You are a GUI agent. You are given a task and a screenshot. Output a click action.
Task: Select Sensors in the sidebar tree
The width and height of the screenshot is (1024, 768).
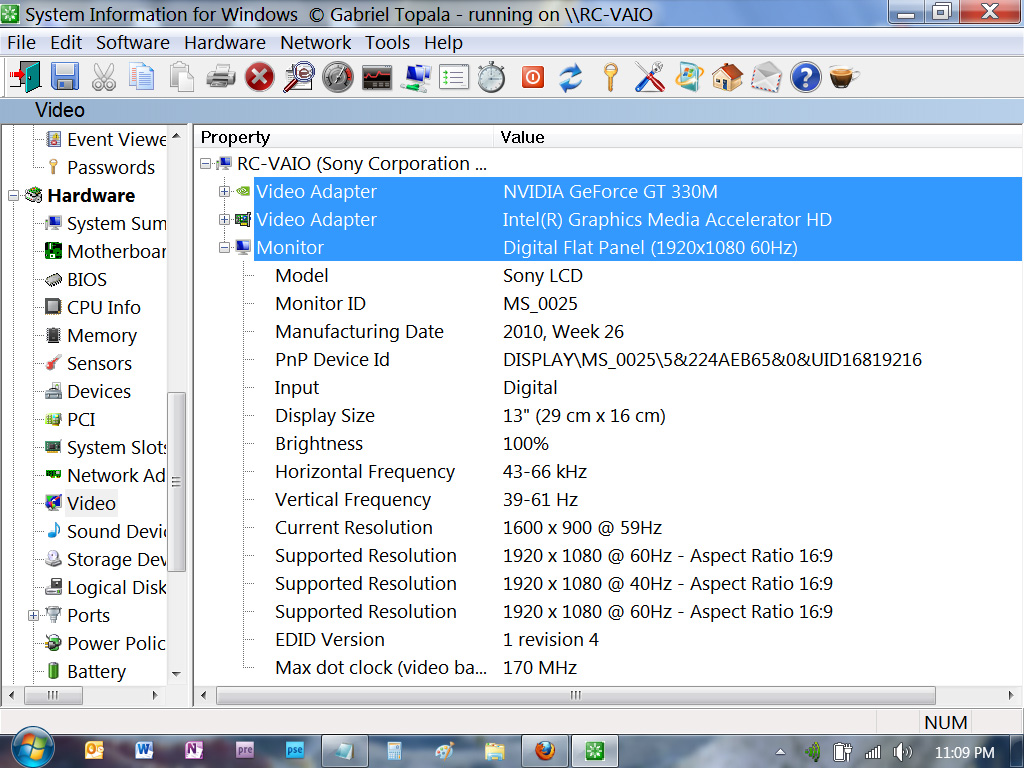pos(99,364)
